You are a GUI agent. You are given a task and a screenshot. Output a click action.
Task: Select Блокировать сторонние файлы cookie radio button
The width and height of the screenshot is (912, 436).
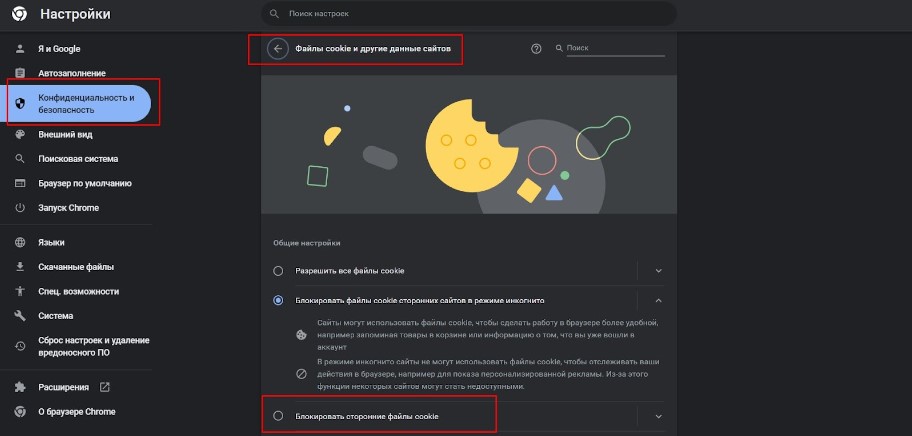(x=278, y=416)
